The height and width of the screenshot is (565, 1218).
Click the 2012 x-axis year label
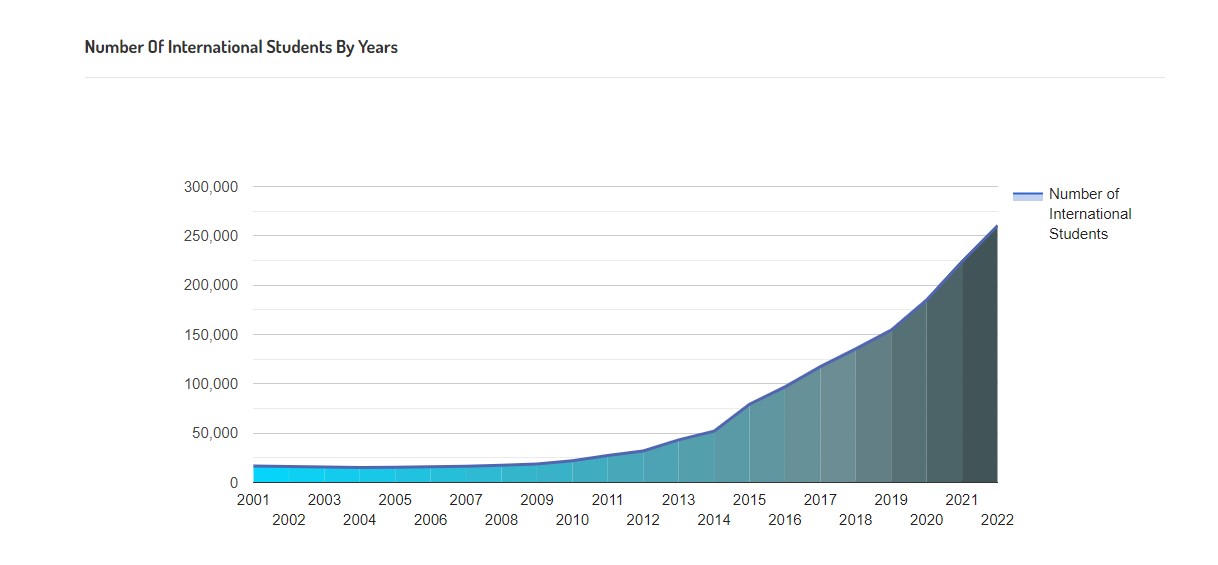point(643,520)
